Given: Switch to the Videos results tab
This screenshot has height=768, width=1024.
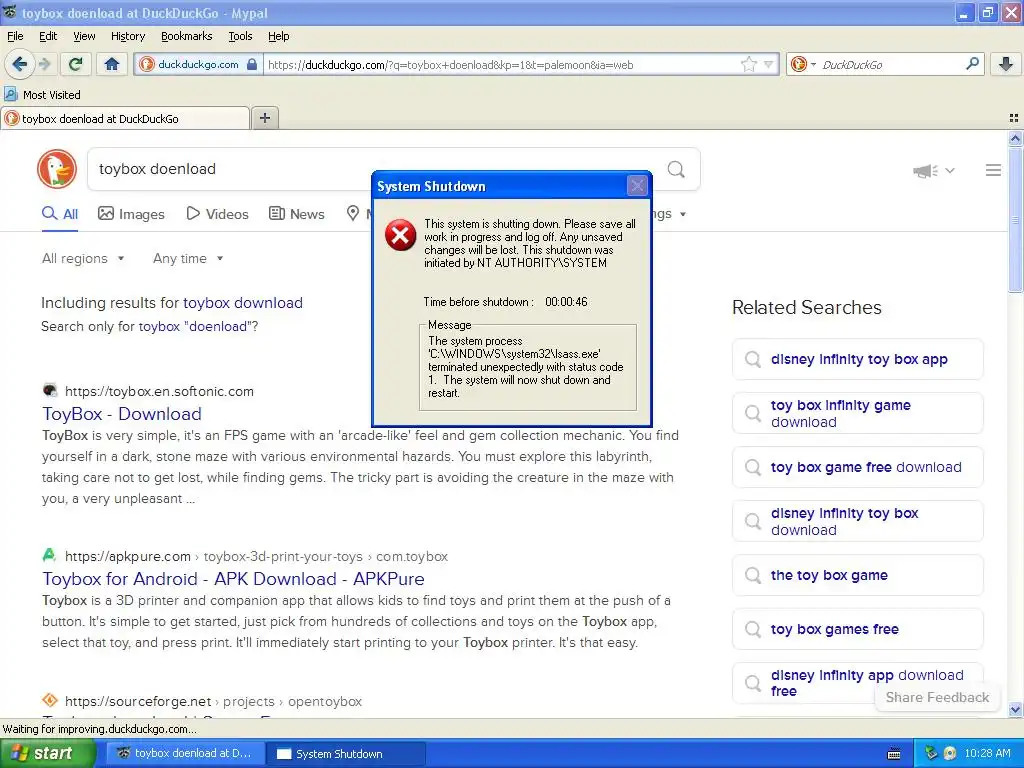Looking at the screenshot, I should pos(217,214).
